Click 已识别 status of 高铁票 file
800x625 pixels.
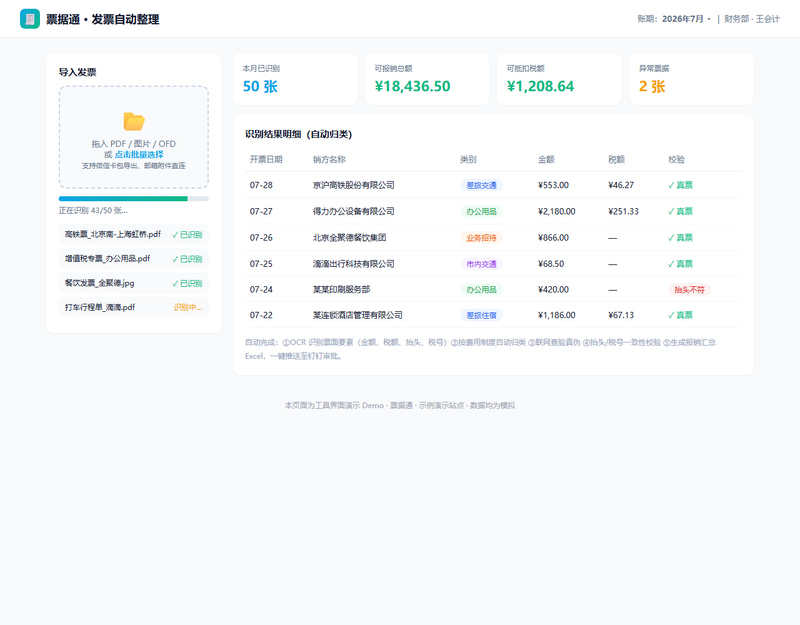click(x=187, y=235)
